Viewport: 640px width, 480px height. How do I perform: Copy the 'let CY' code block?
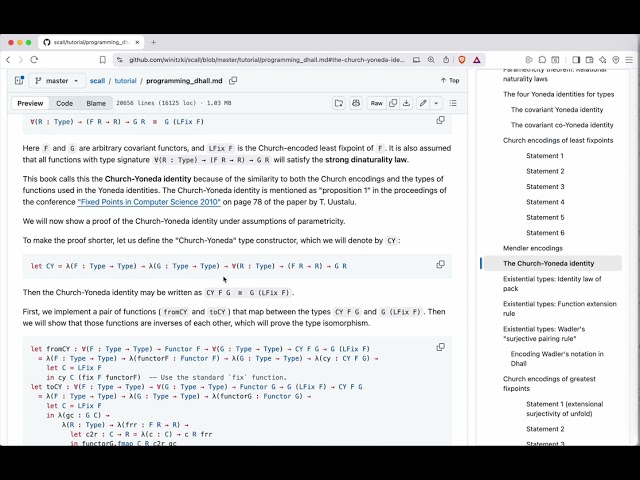(x=440, y=264)
